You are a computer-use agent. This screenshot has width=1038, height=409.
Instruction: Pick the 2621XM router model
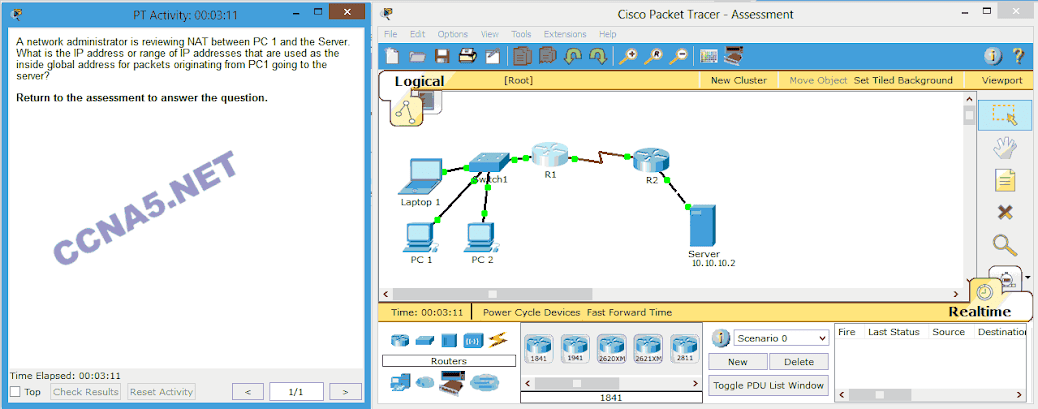(x=647, y=349)
